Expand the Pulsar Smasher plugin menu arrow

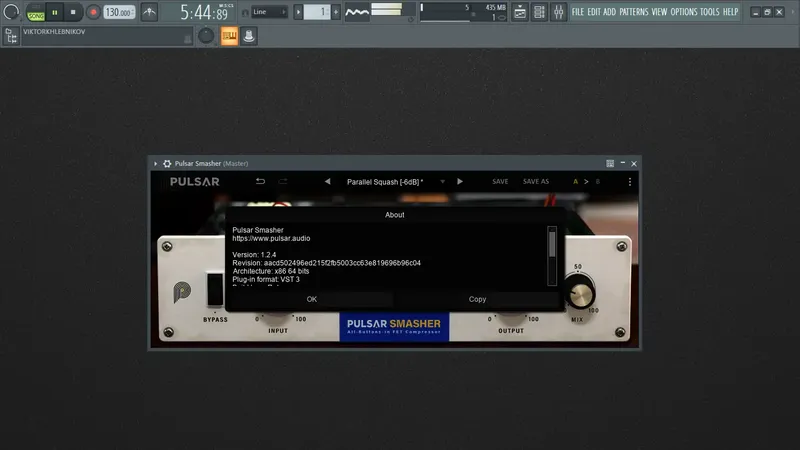156,163
